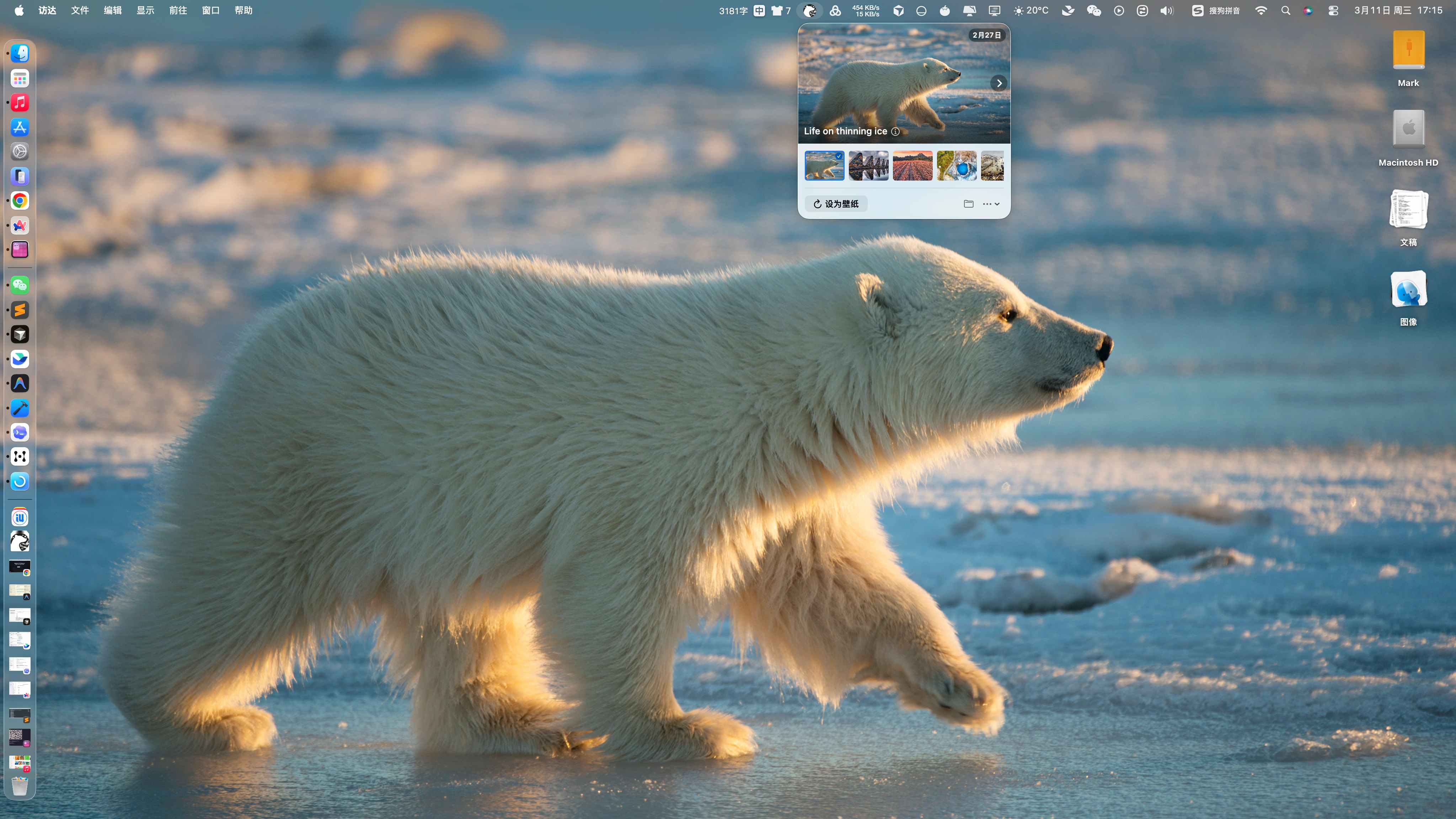The height and width of the screenshot is (819, 1456).
Task: Show next wallpaper with right chevron
Action: pyautogui.click(x=999, y=83)
